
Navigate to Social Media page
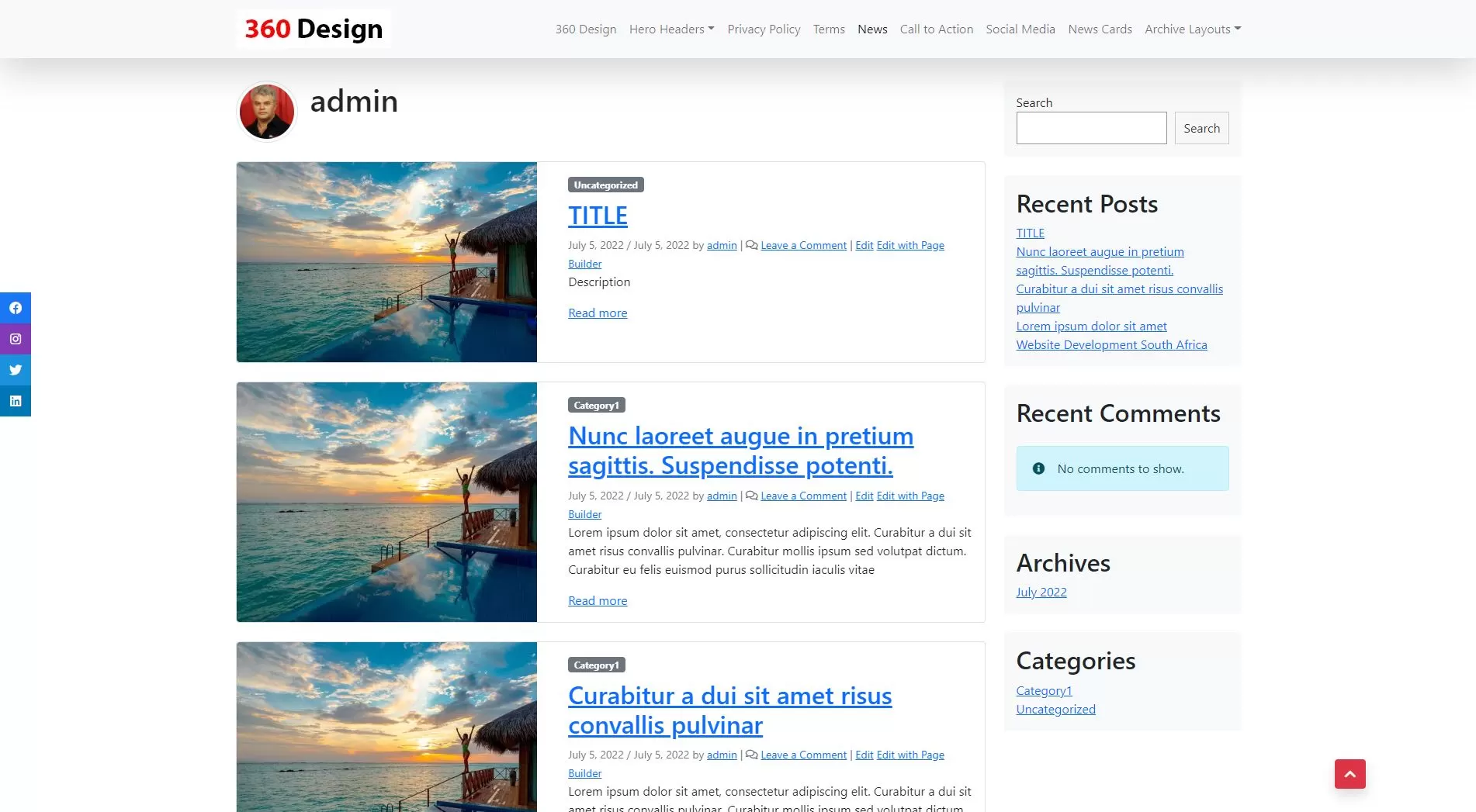pyautogui.click(x=1020, y=29)
